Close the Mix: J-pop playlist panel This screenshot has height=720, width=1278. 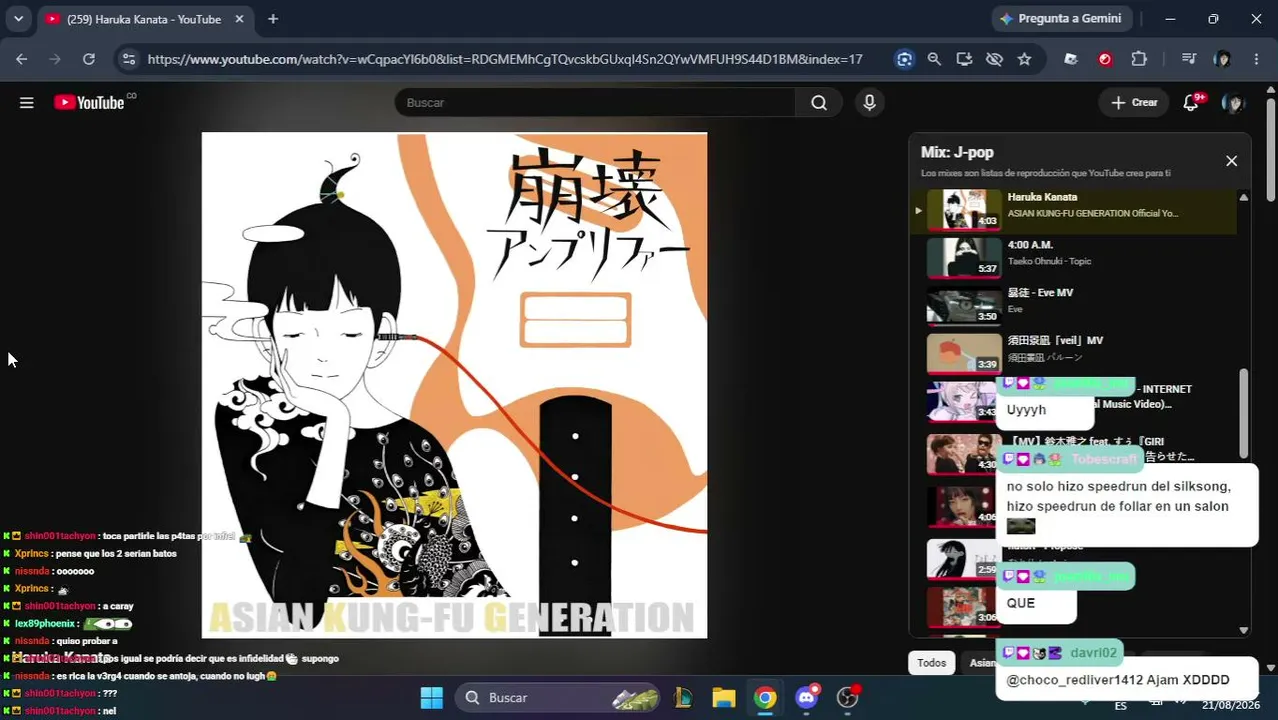pyautogui.click(x=1231, y=160)
